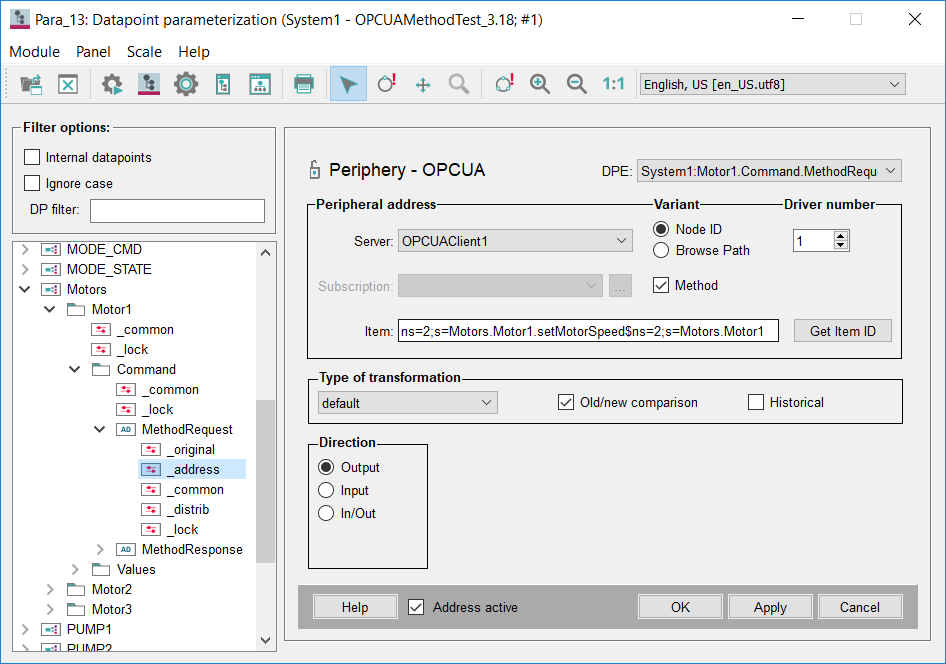Select the arrow pointer tool

348,85
